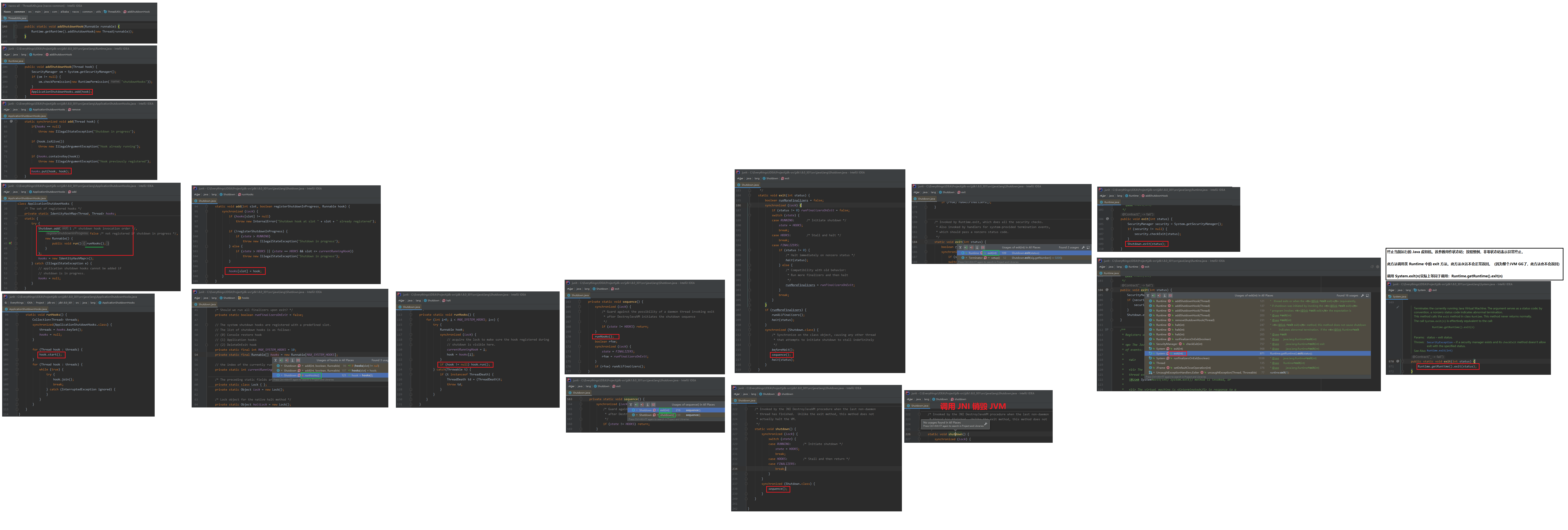Click 'Found 3 usages' label in hooks popup
1568x530 pixels.
380,360
